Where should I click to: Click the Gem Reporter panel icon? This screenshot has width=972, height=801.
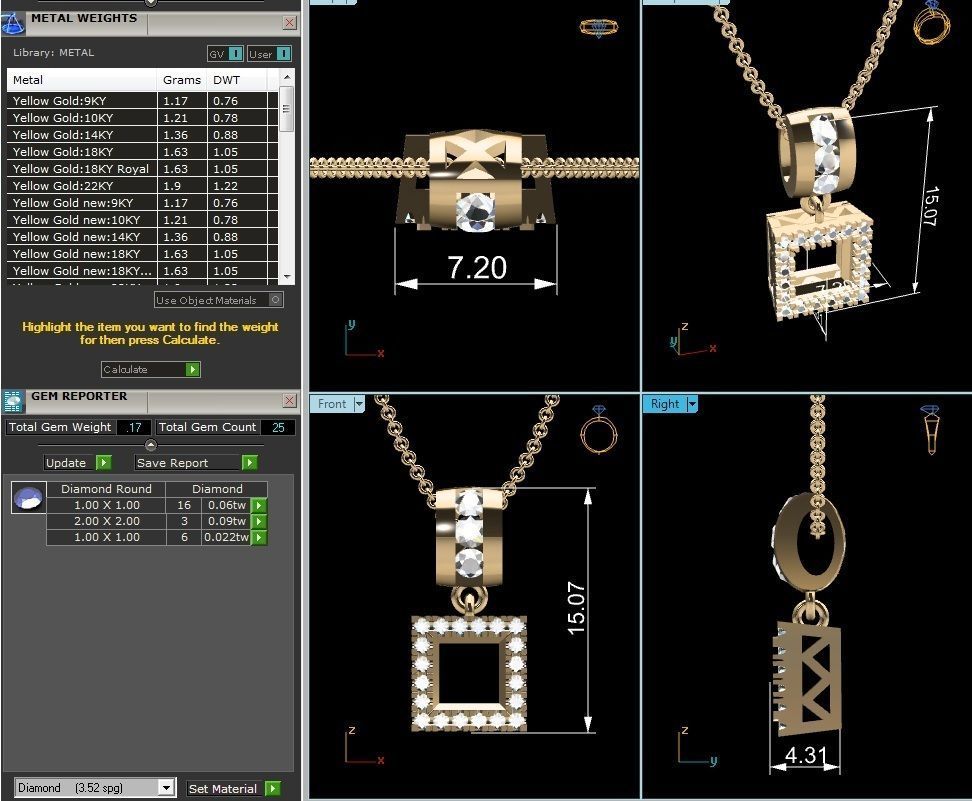[x=12, y=402]
